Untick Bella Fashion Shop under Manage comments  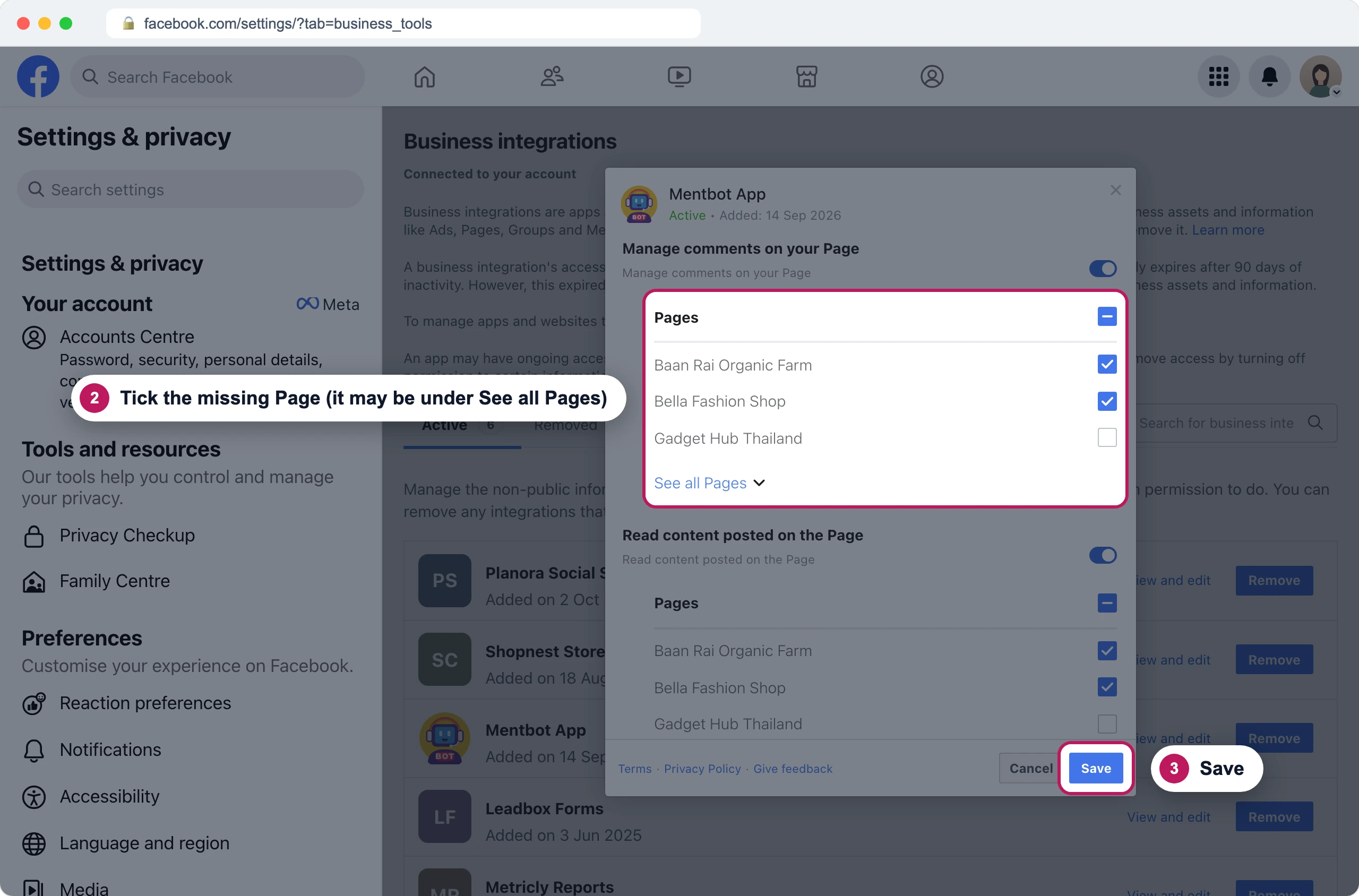click(1107, 401)
